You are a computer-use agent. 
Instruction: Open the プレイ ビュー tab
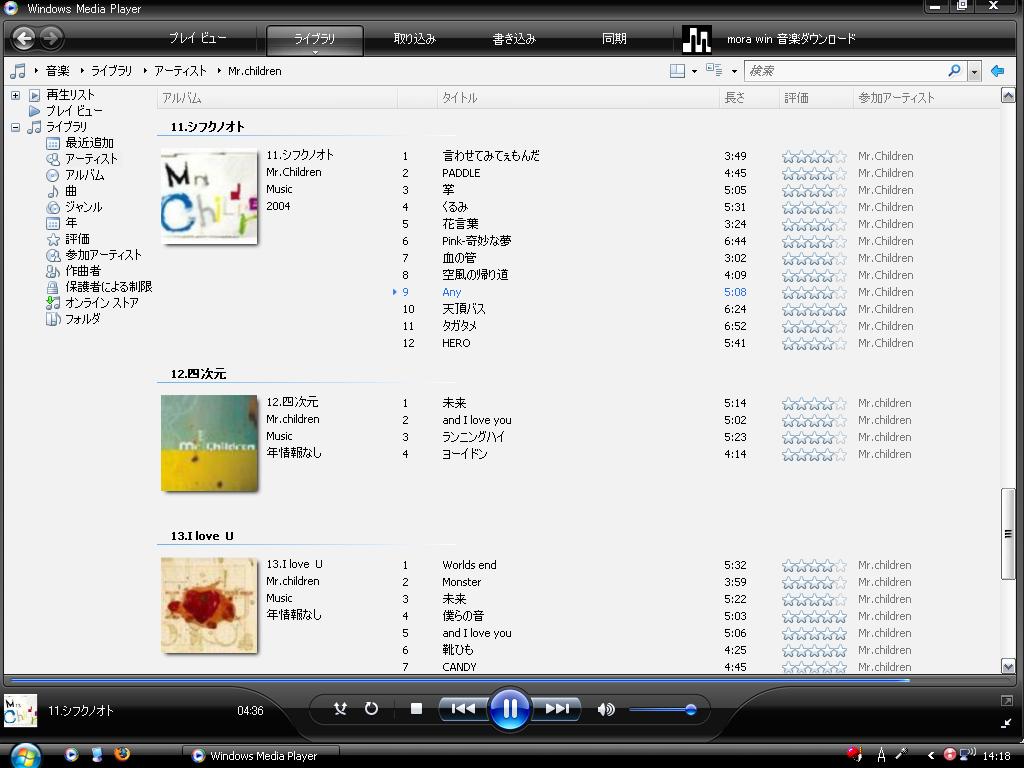pyautogui.click(x=198, y=38)
